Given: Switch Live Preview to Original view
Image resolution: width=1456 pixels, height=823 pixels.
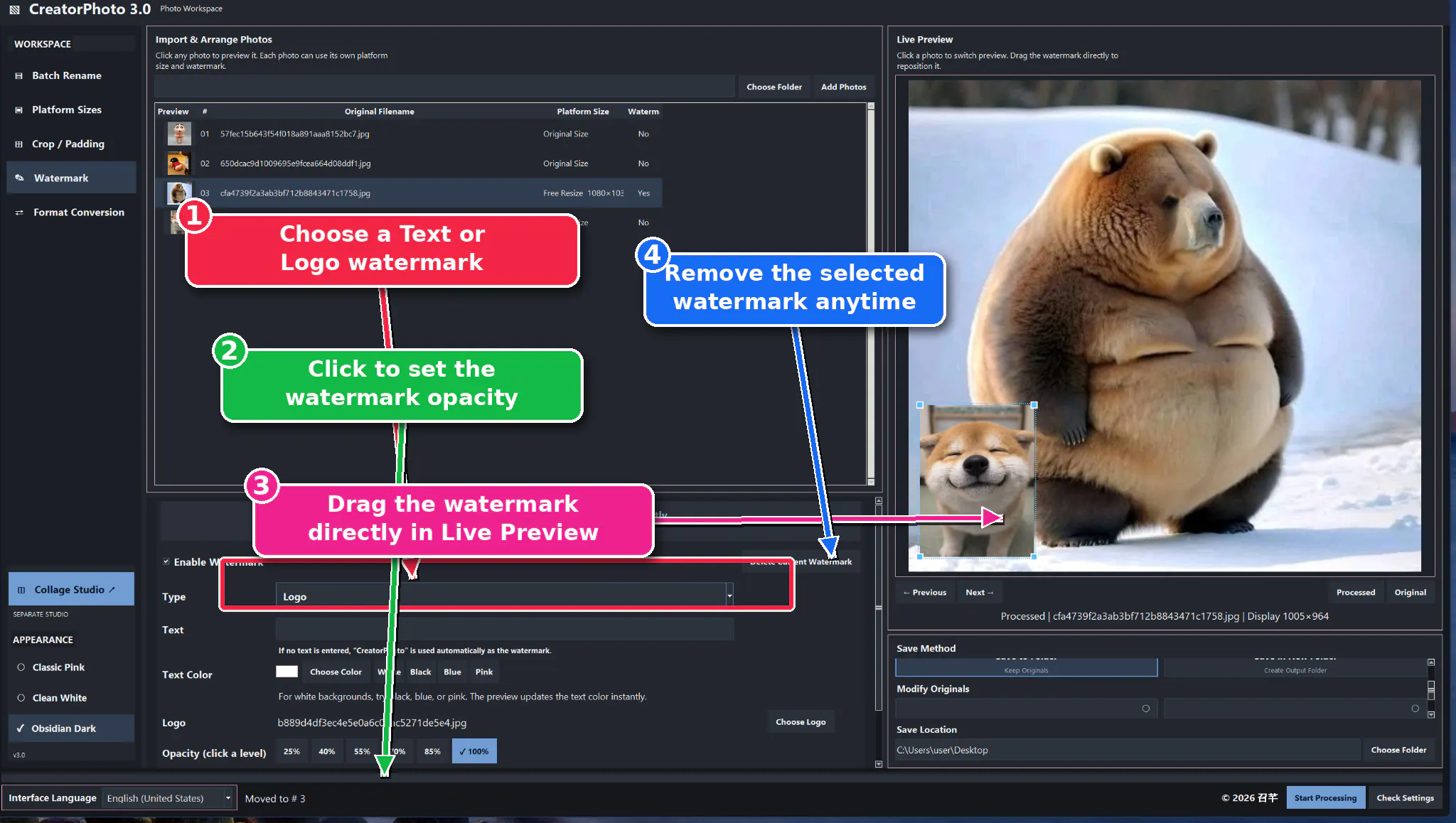Looking at the screenshot, I should 1410,593.
